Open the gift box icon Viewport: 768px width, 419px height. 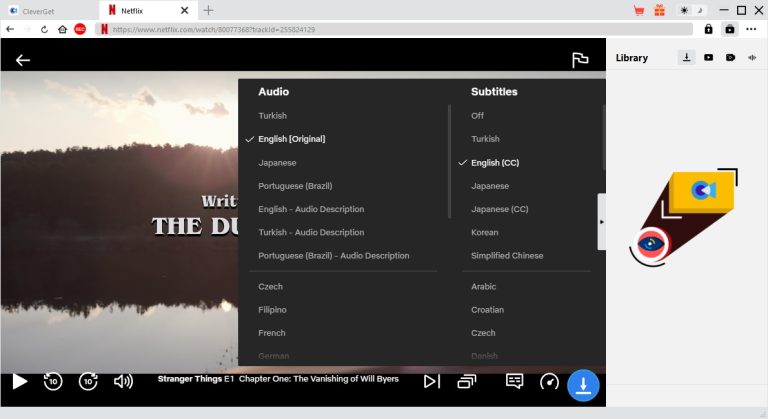[660, 10]
